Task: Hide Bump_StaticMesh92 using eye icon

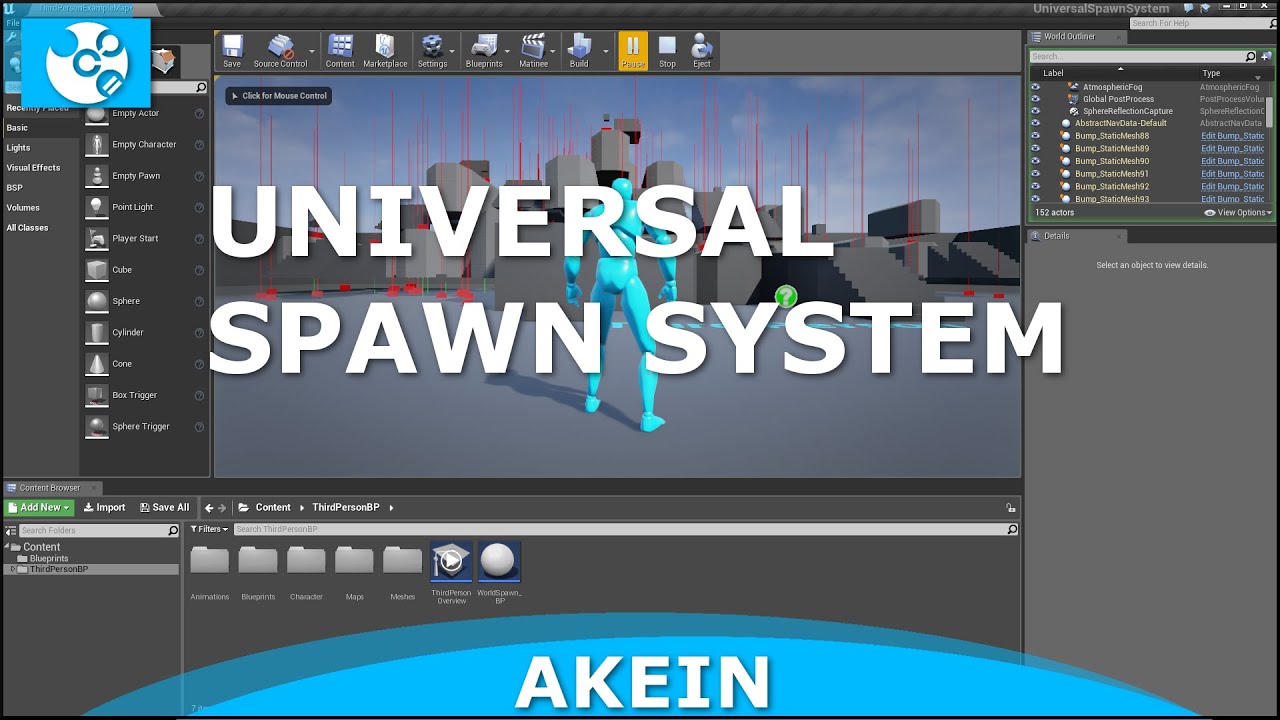Action: pyautogui.click(x=1036, y=186)
